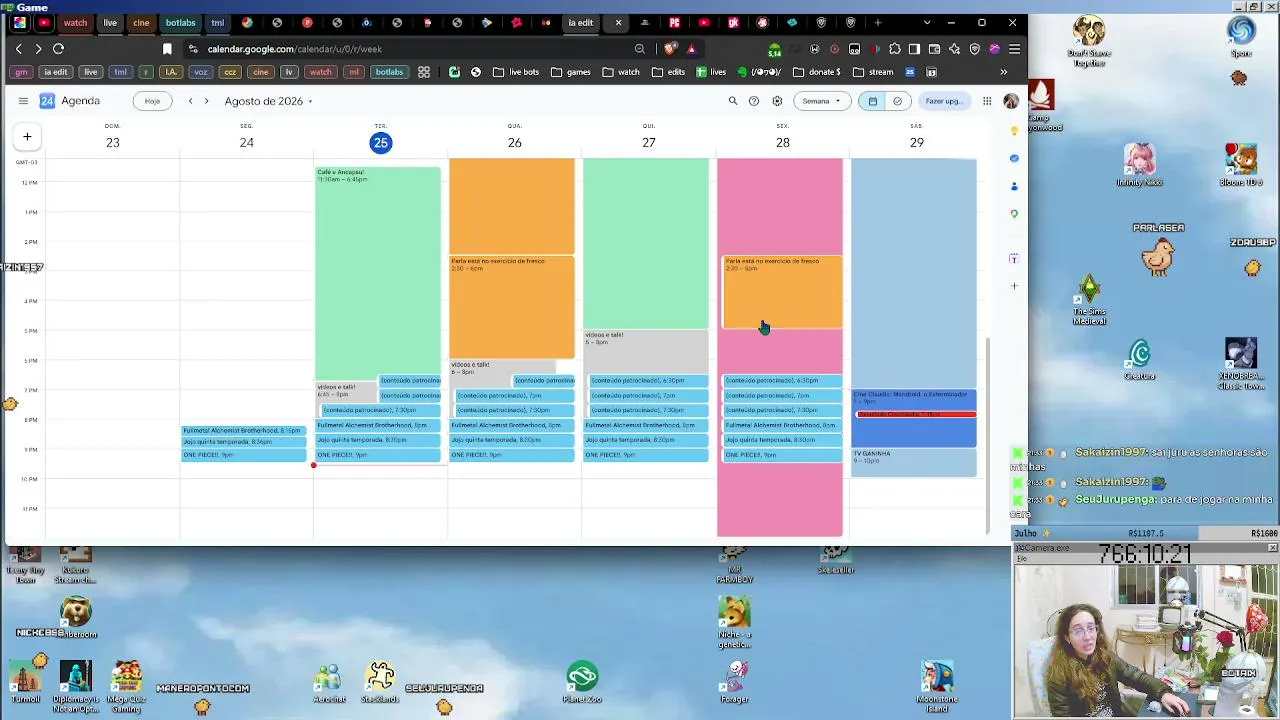Open a new browser tab
1280x720 pixels.
click(x=877, y=22)
